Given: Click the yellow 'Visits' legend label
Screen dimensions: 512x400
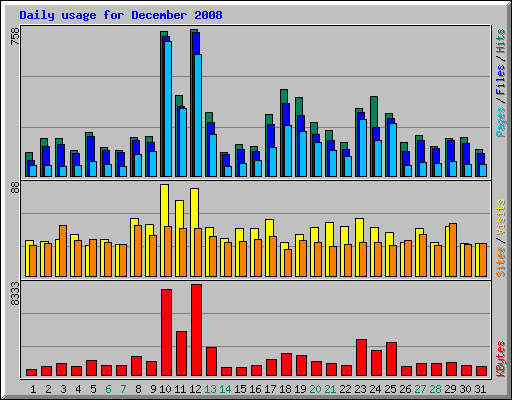Looking at the screenshot, I should [500, 218].
